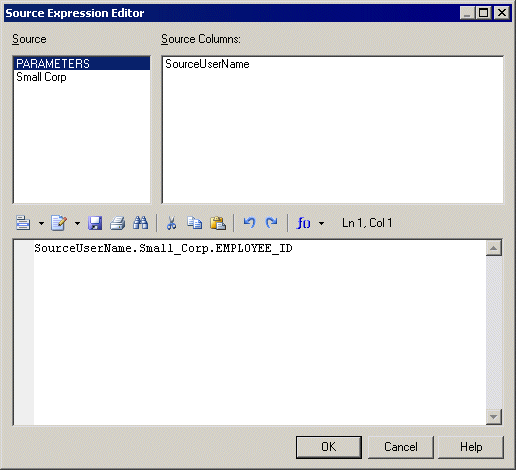Copy selection with the copy icon
Screen dimensions: 516x470
[x=194, y=223]
